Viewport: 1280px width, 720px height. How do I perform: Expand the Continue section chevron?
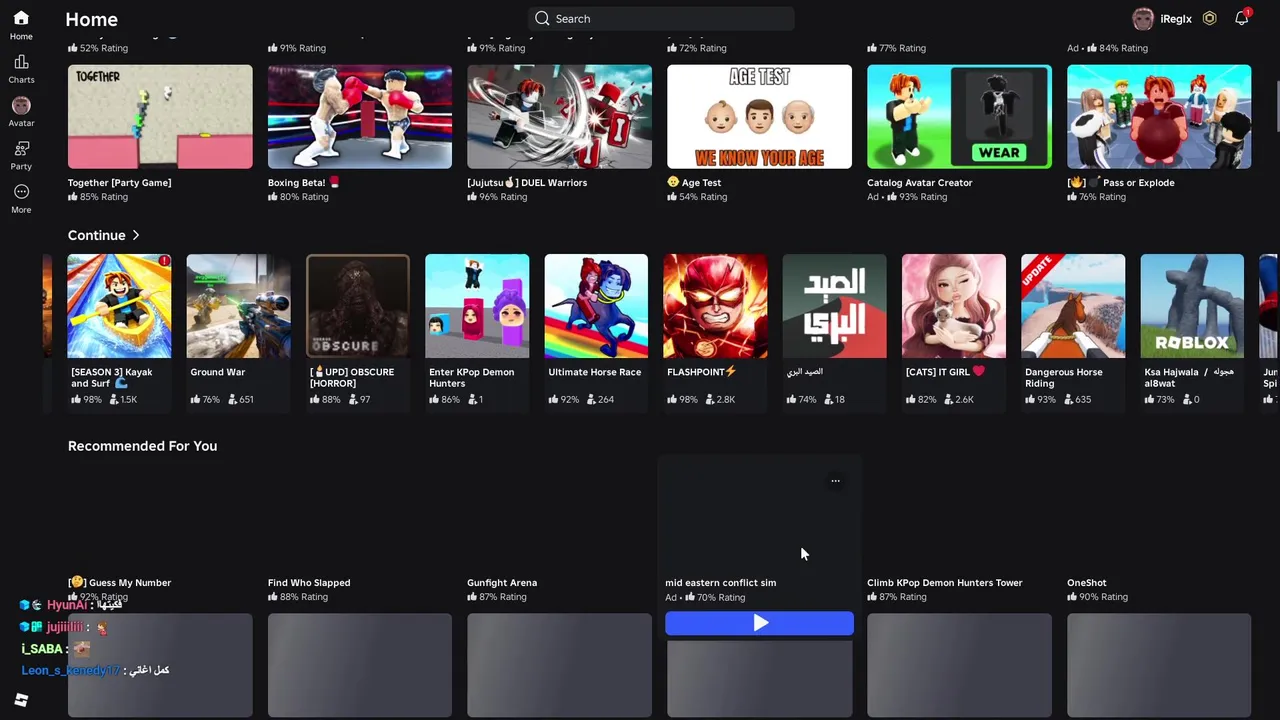tap(136, 235)
